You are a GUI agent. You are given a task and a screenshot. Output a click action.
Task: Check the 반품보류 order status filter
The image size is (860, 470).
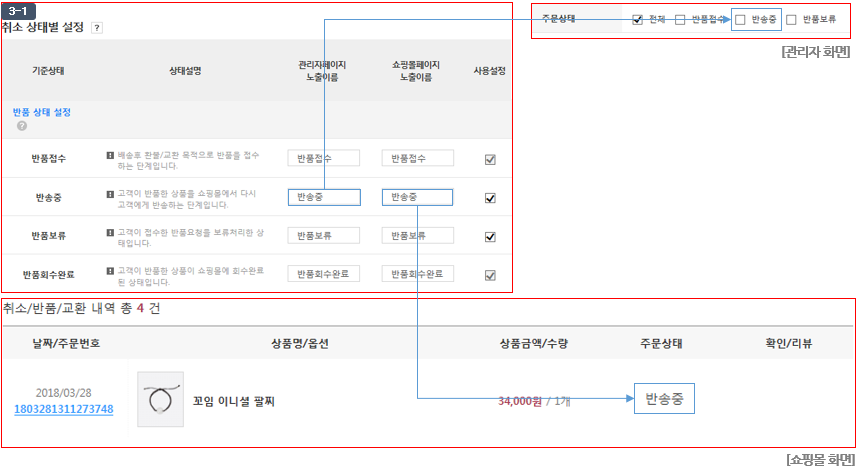[x=791, y=20]
